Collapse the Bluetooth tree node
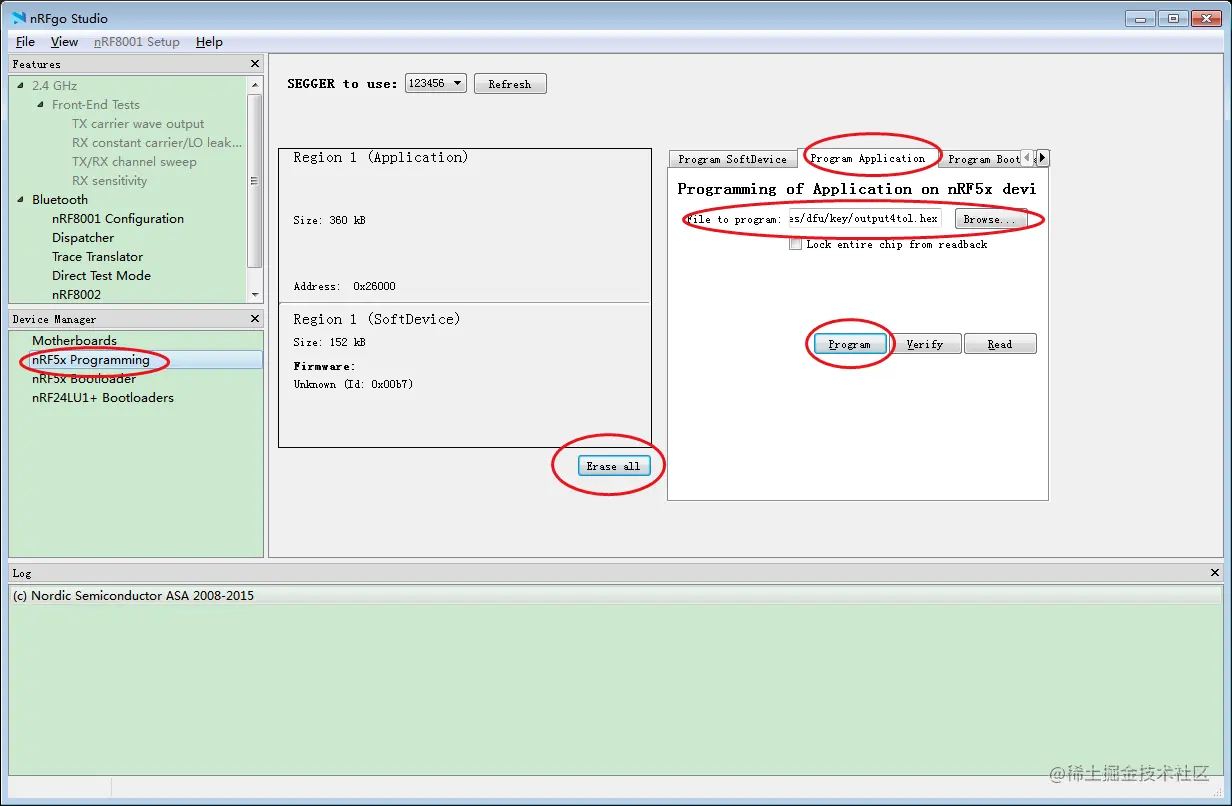This screenshot has width=1232, height=806. pyautogui.click(x=21, y=200)
